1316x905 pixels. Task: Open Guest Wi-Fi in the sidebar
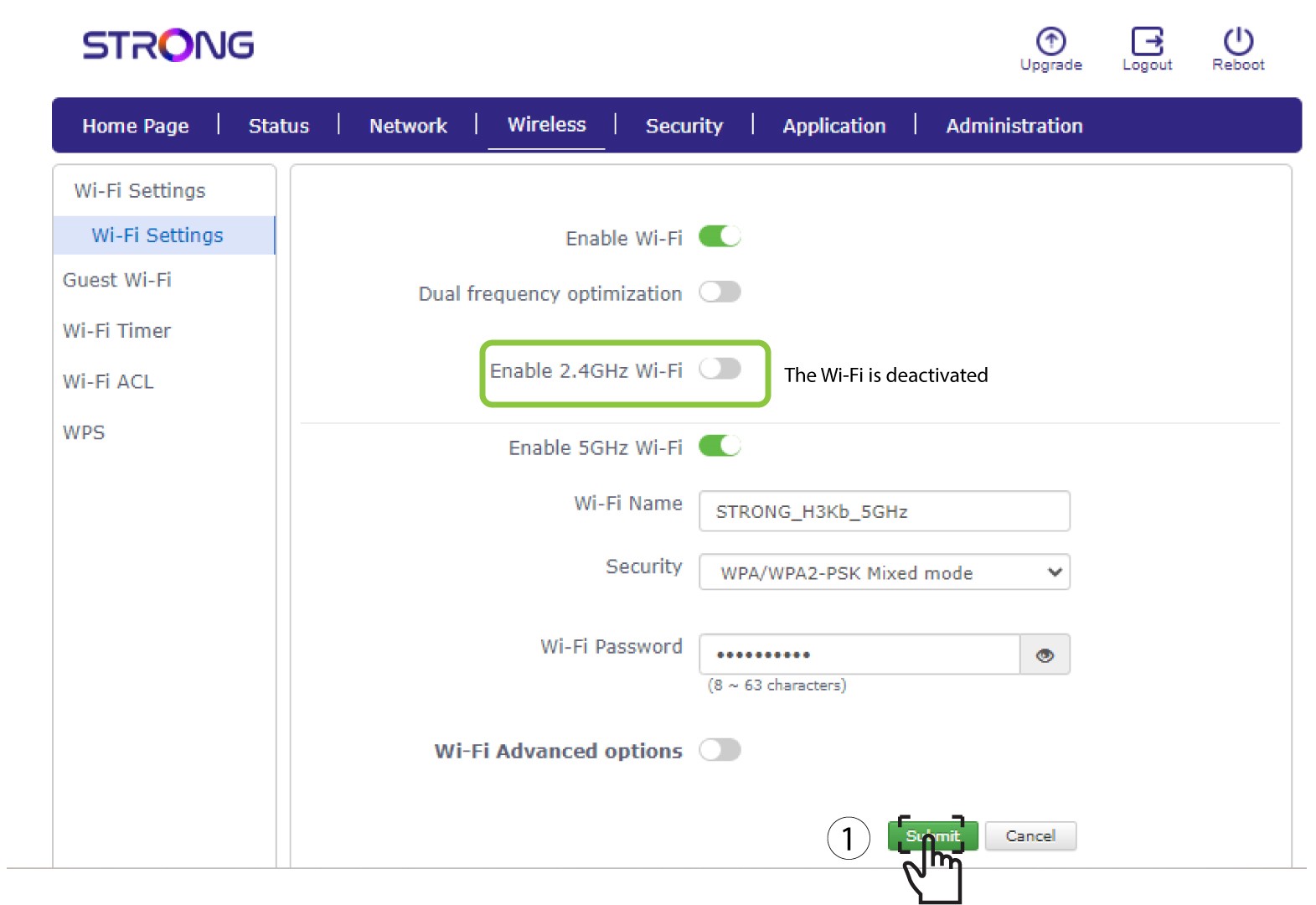117,280
